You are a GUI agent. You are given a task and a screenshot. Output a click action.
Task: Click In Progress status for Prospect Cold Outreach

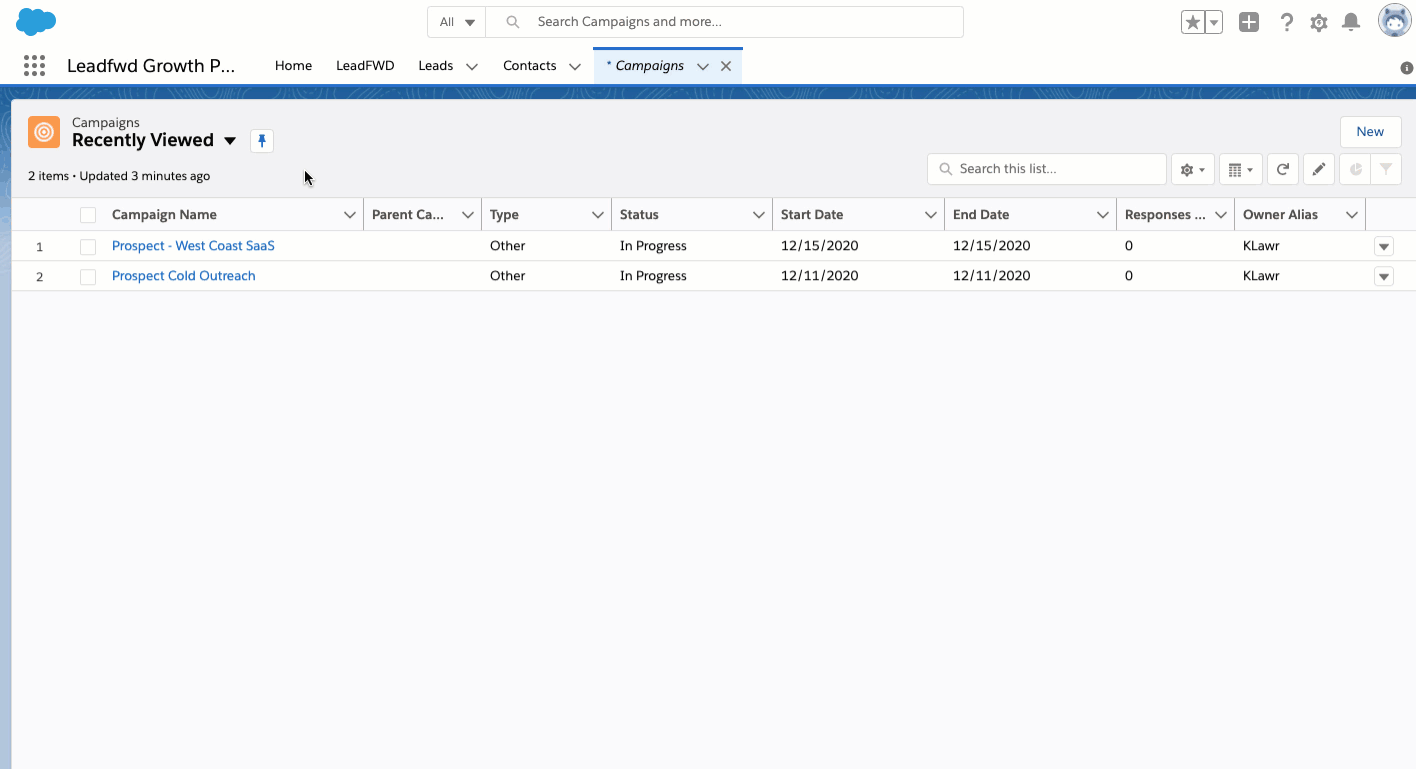coord(653,276)
